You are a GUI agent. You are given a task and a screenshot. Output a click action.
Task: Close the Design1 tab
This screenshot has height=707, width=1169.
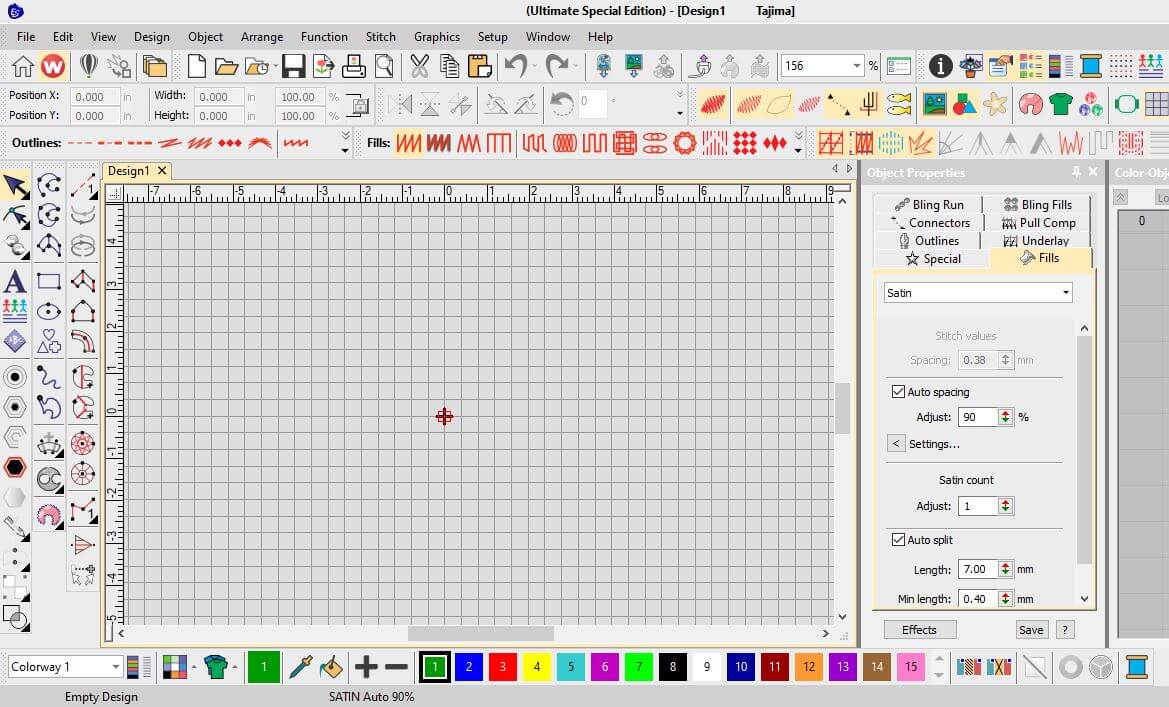[x=162, y=171]
